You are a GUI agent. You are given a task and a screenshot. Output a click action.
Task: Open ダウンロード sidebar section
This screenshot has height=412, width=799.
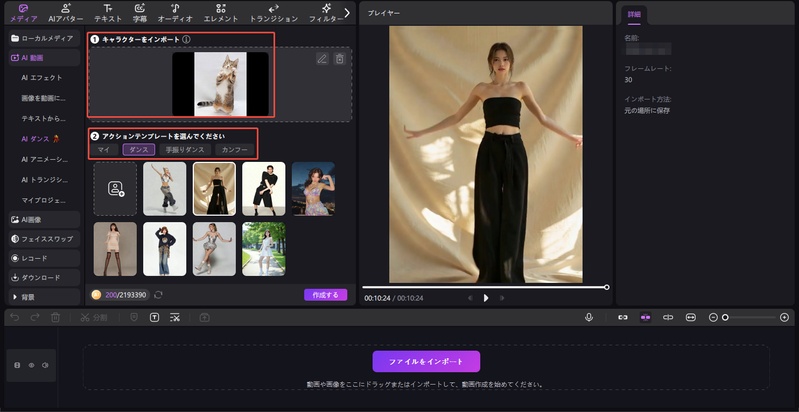(x=44, y=278)
